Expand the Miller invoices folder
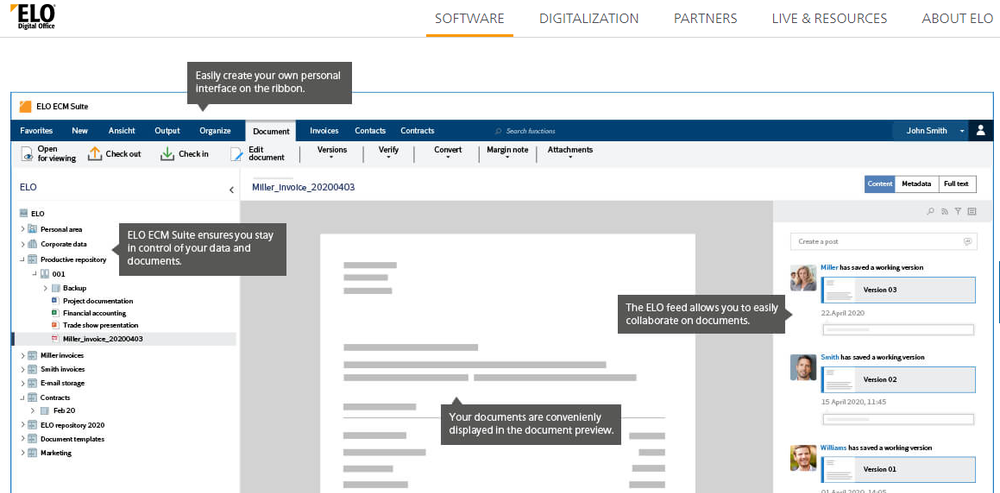 click(22, 355)
